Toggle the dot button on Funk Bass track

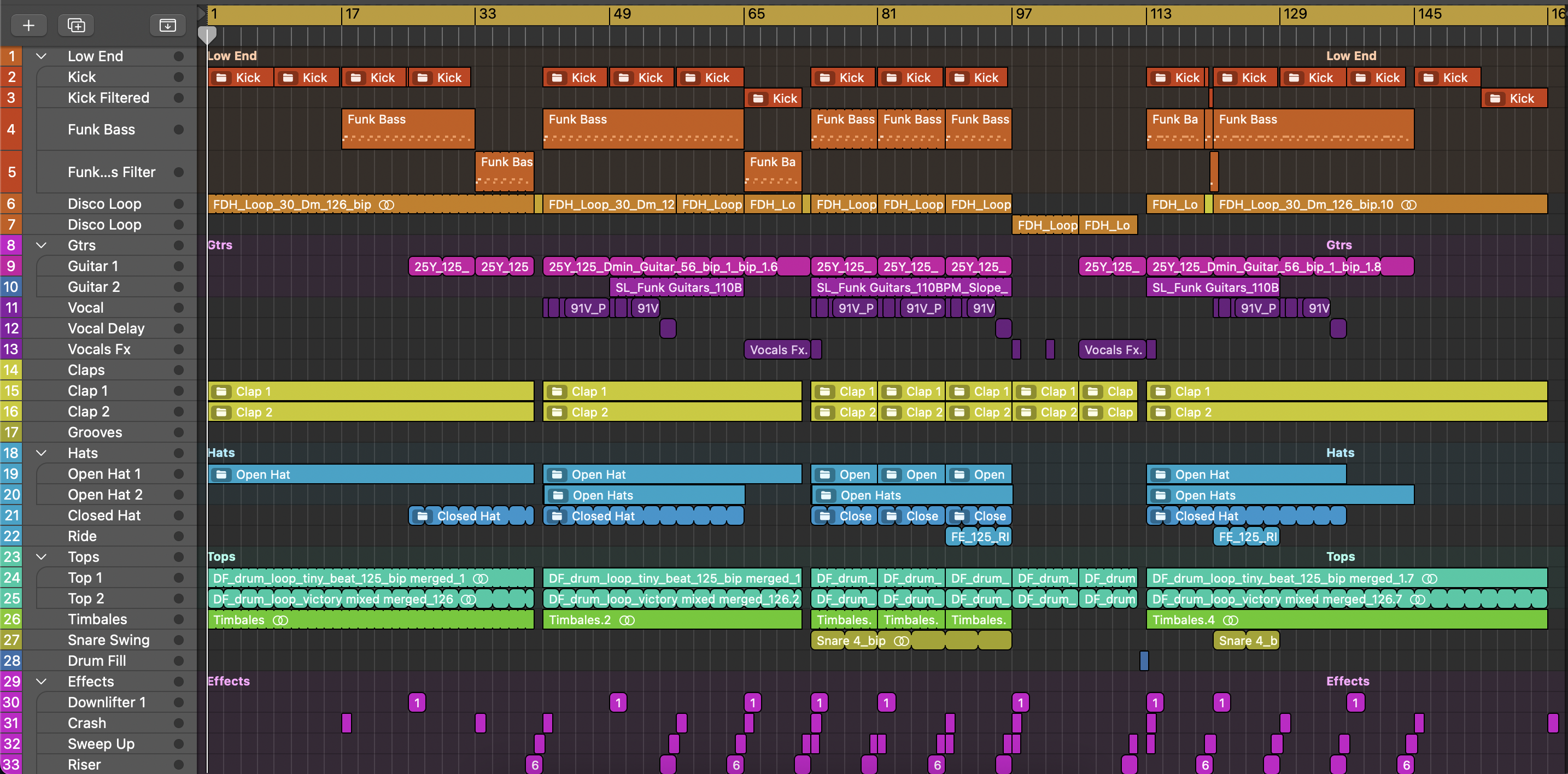178,129
